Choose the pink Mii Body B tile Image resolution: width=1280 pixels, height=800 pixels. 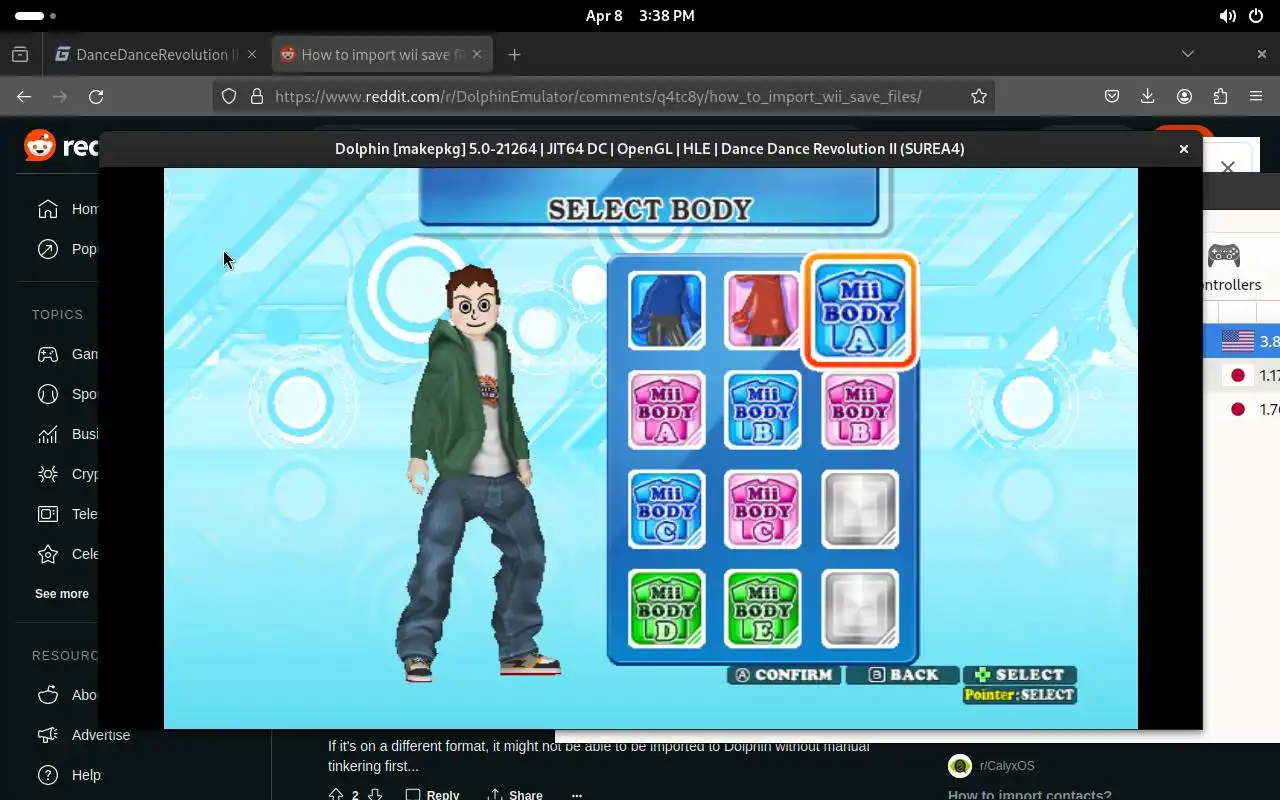pos(860,410)
